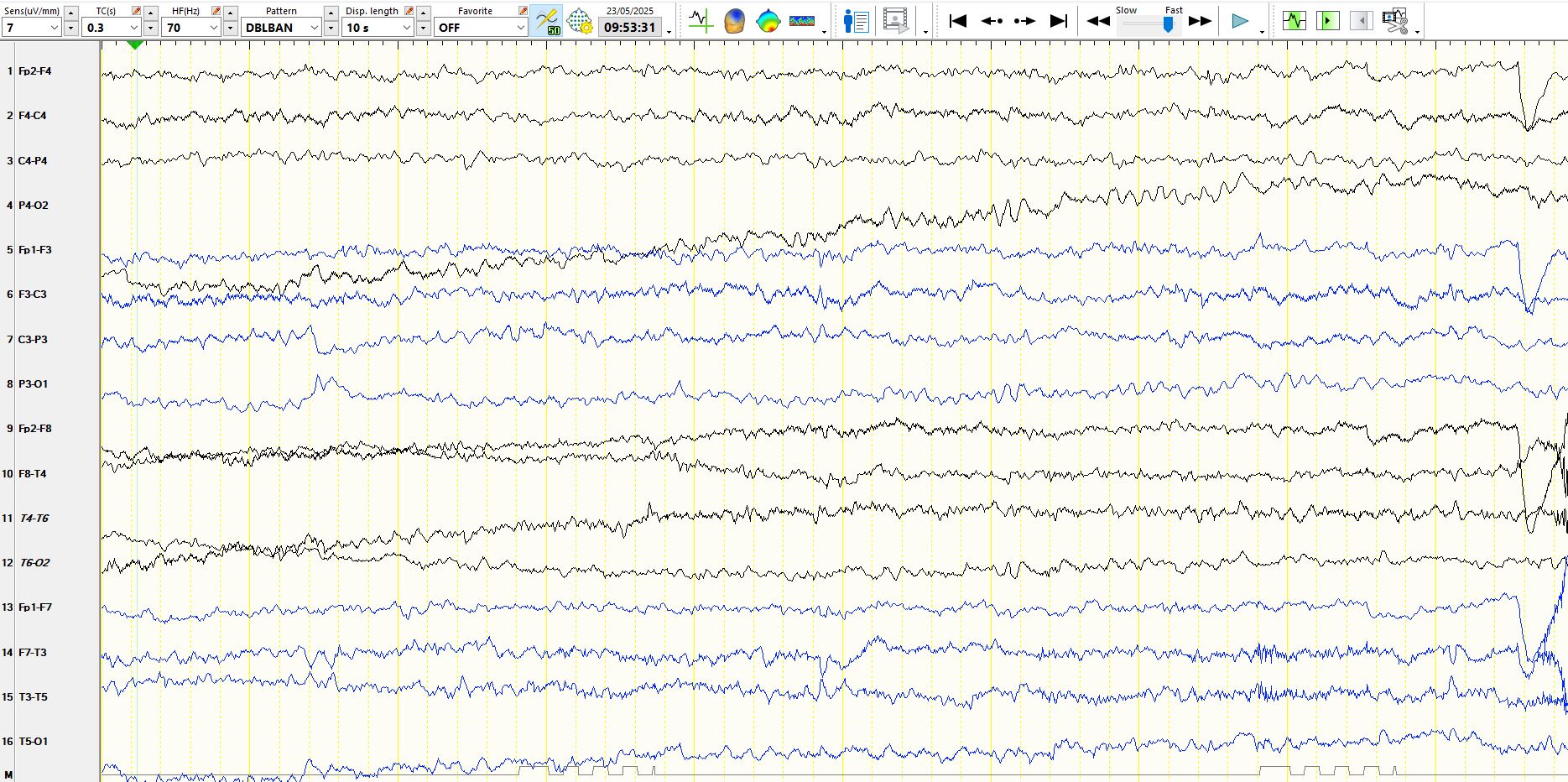The width and height of the screenshot is (1568, 782).
Task: Go to the previous event marker
Action: (992, 21)
